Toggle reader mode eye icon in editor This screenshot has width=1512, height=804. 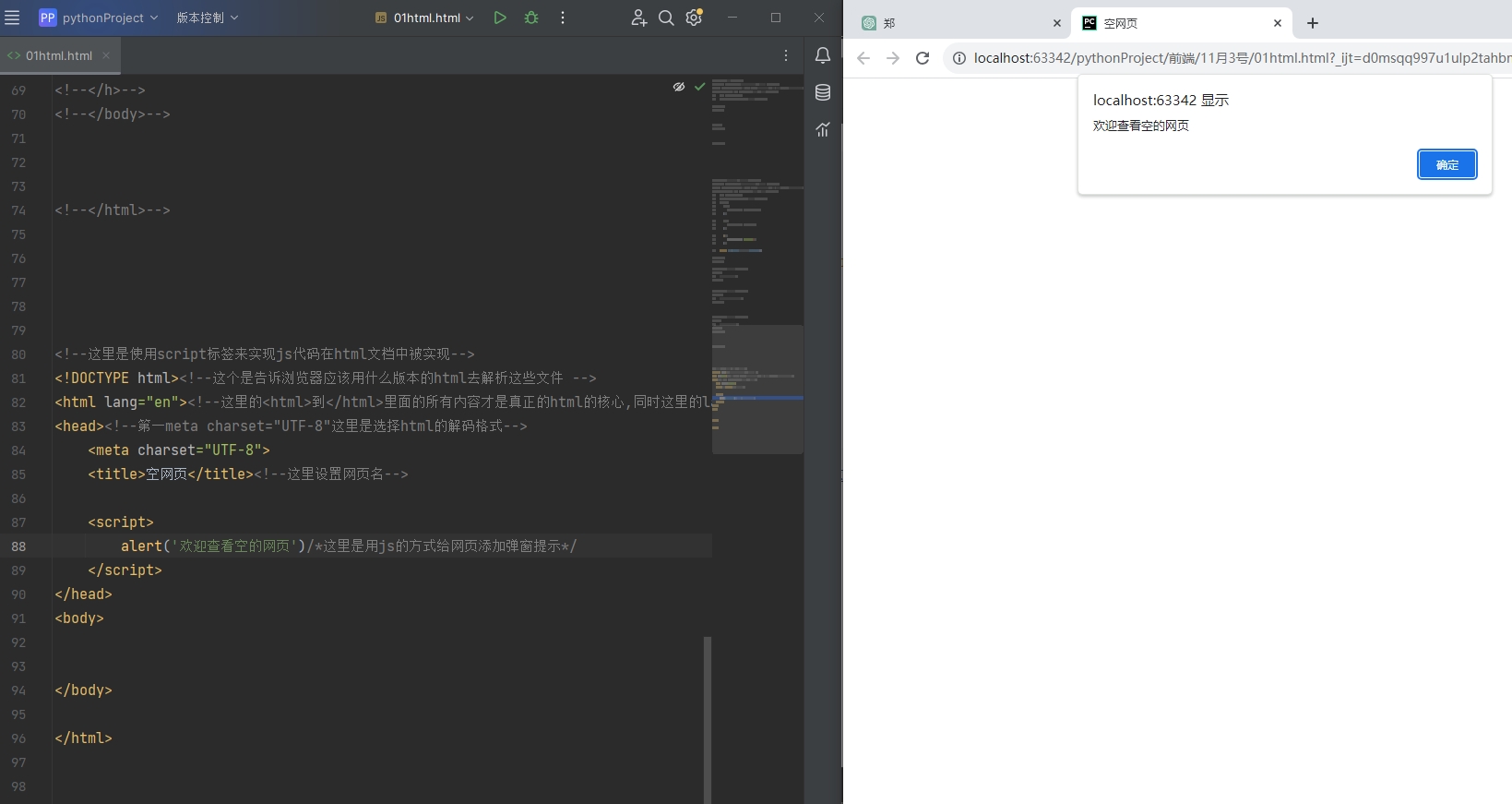point(679,87)
